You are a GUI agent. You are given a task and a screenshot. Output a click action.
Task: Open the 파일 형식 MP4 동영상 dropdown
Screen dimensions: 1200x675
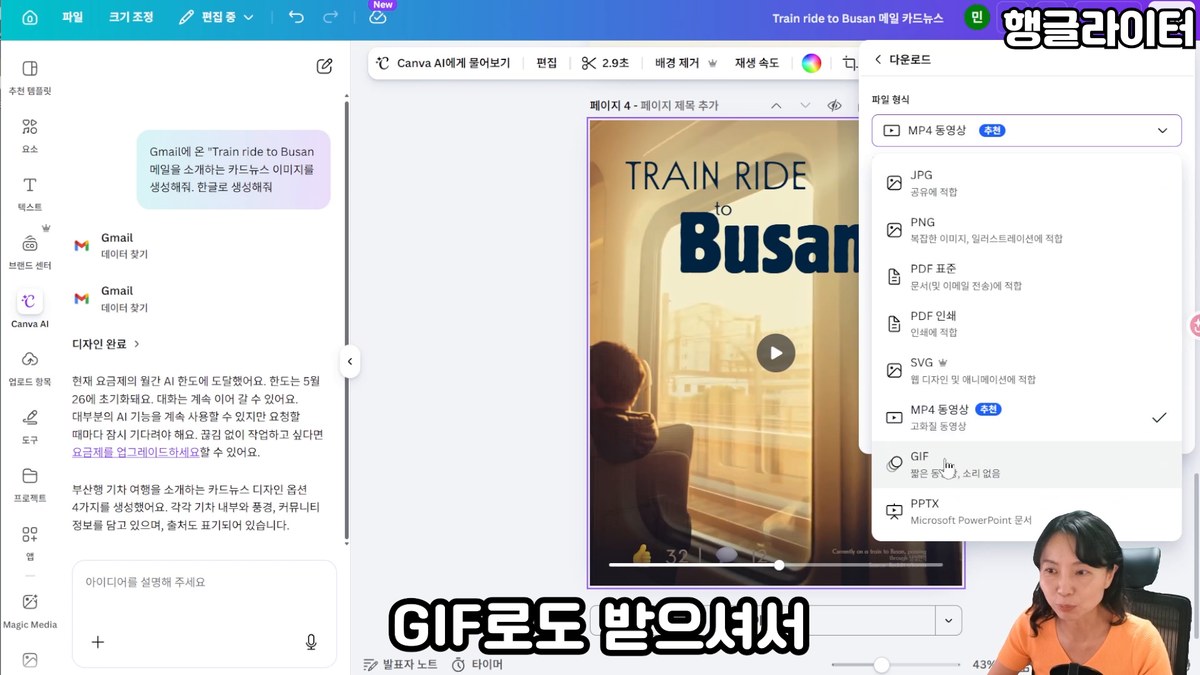click(1026, 130)
